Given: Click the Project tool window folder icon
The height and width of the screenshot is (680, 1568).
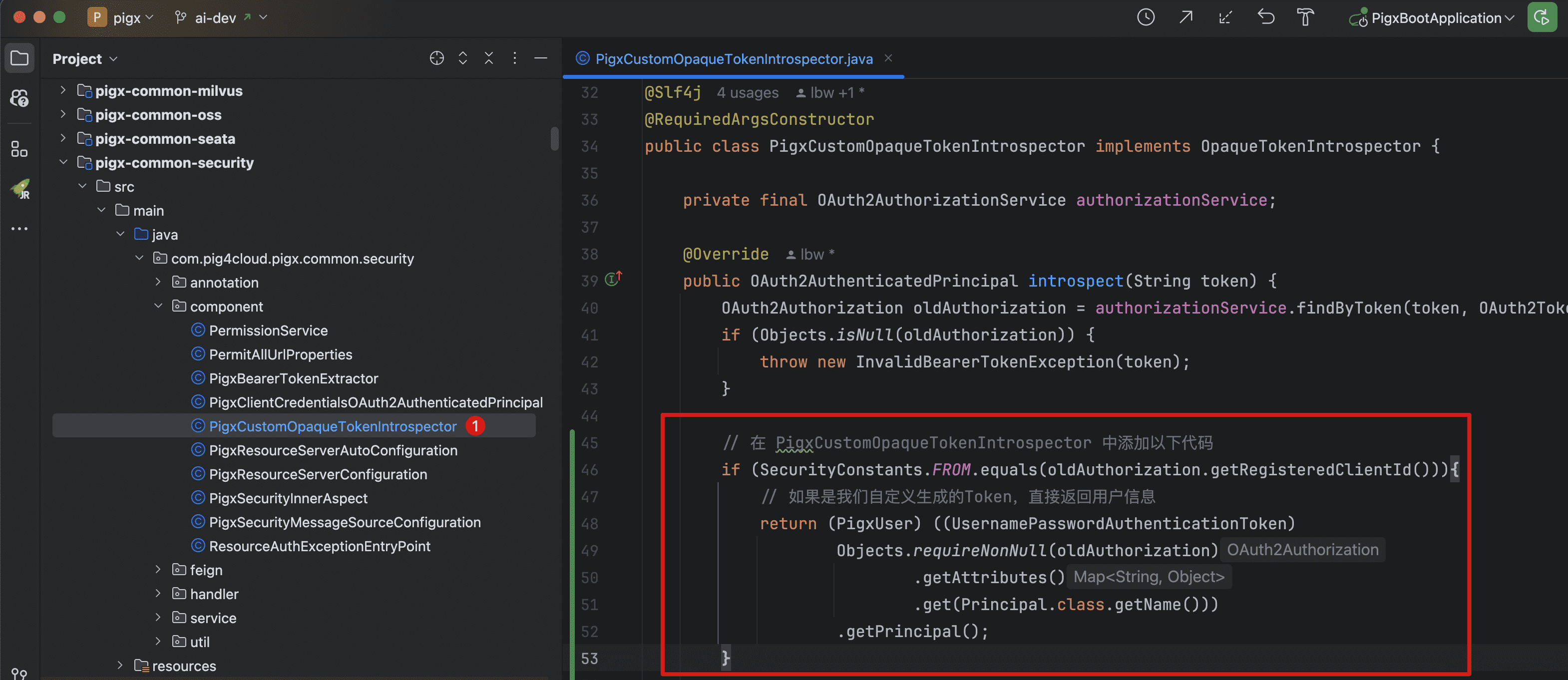Looking at the screenshot, I should click(x=19, y=58).
